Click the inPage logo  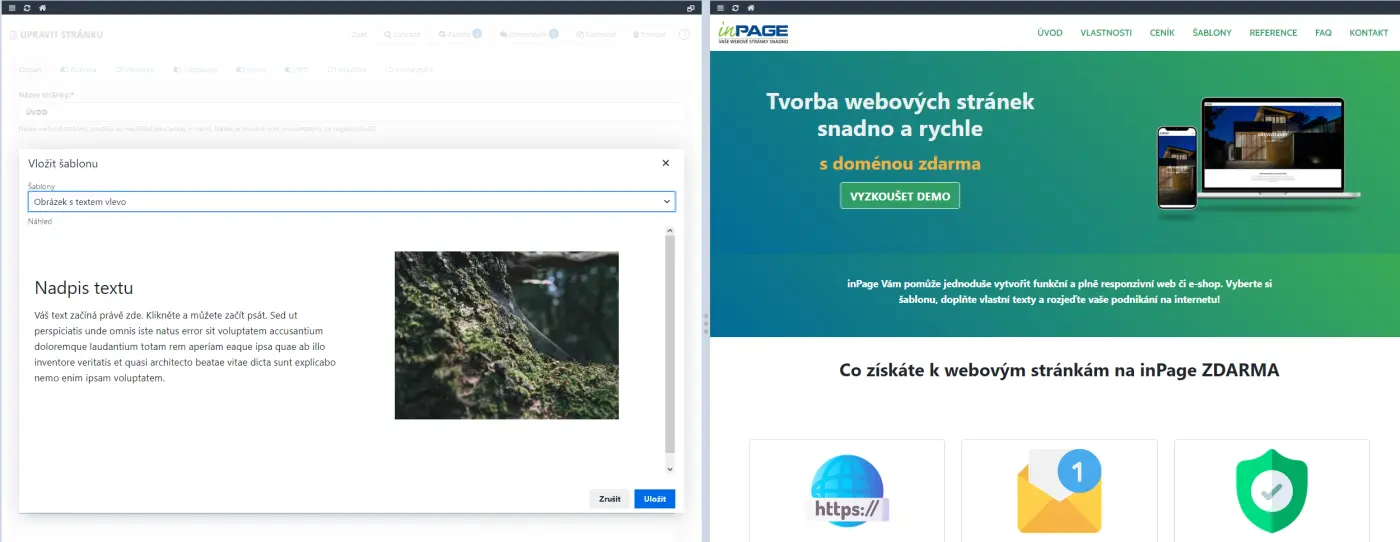753,33
